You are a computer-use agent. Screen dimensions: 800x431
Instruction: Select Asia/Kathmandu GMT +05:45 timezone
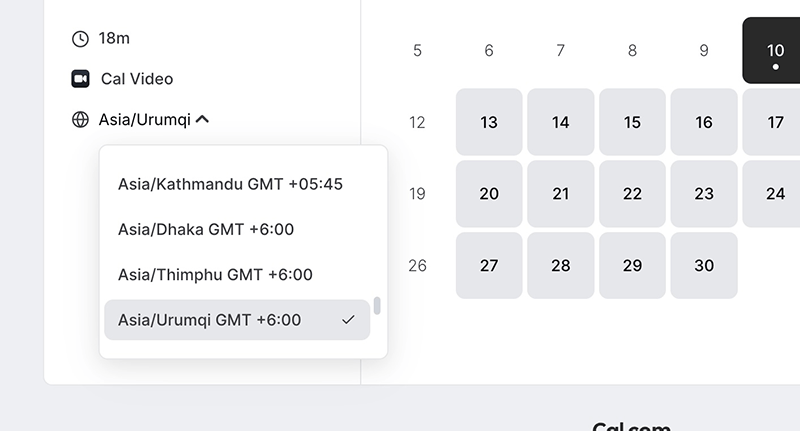click(230, 184)
